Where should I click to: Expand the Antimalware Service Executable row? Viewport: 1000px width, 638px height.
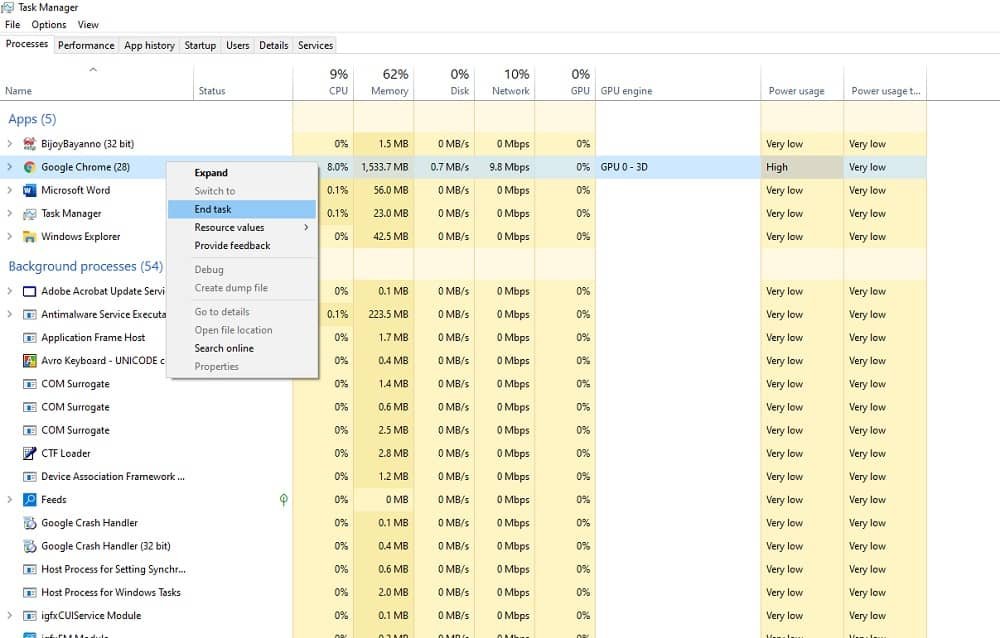coord(10,315)
